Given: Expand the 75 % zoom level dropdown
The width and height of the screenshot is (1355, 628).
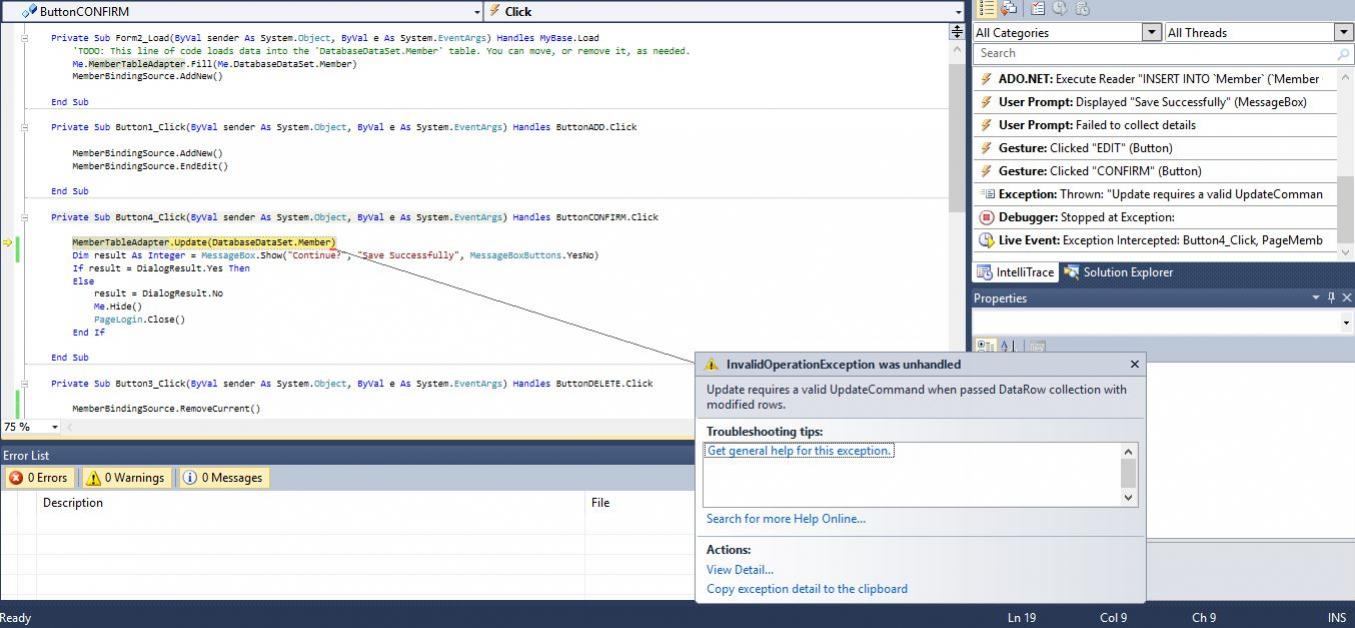Looking at the screenshot, I should pyautogui.click(x=54, y=427).
